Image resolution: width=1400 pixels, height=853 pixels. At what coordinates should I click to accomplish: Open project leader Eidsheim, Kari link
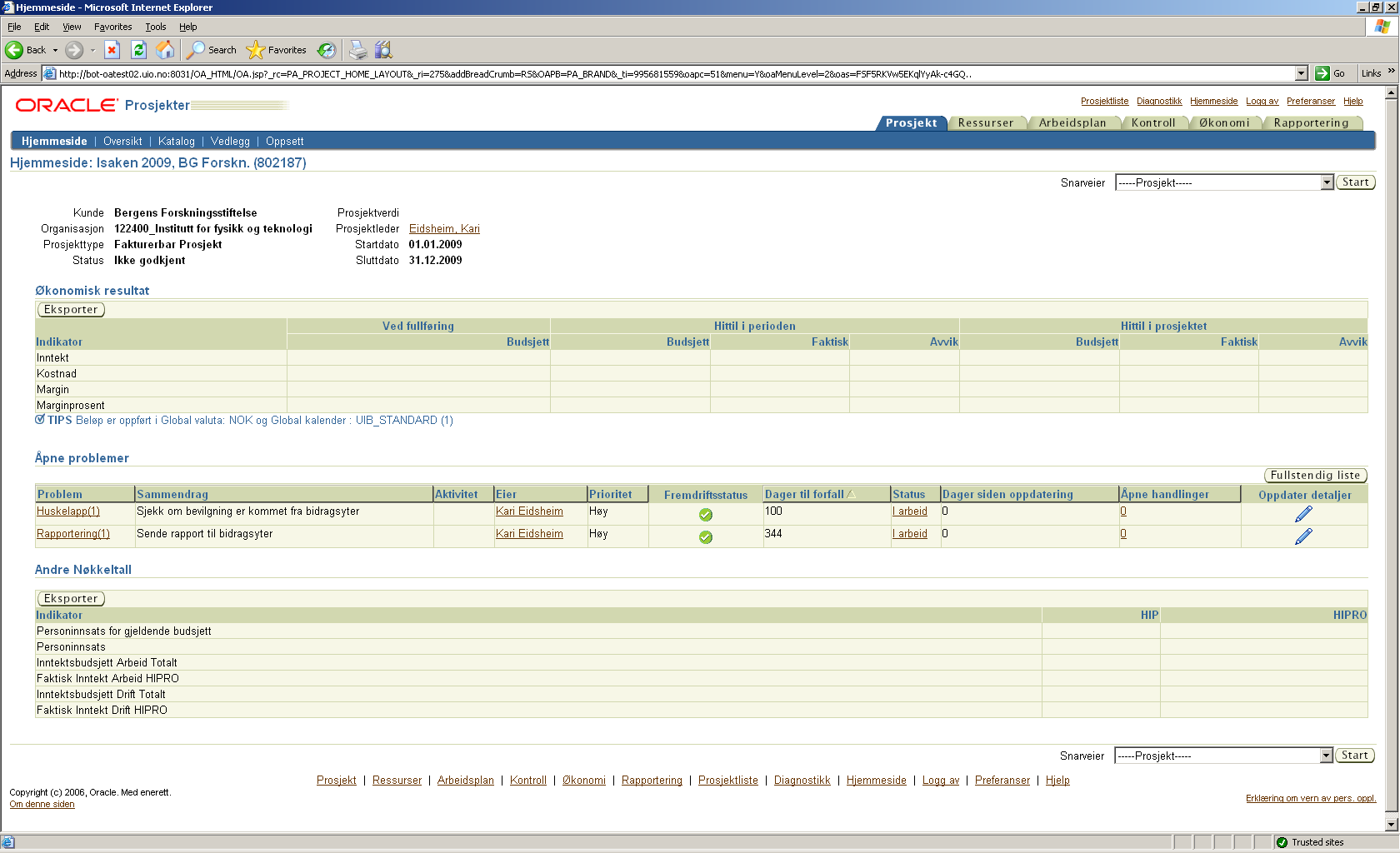pos(444,228)
